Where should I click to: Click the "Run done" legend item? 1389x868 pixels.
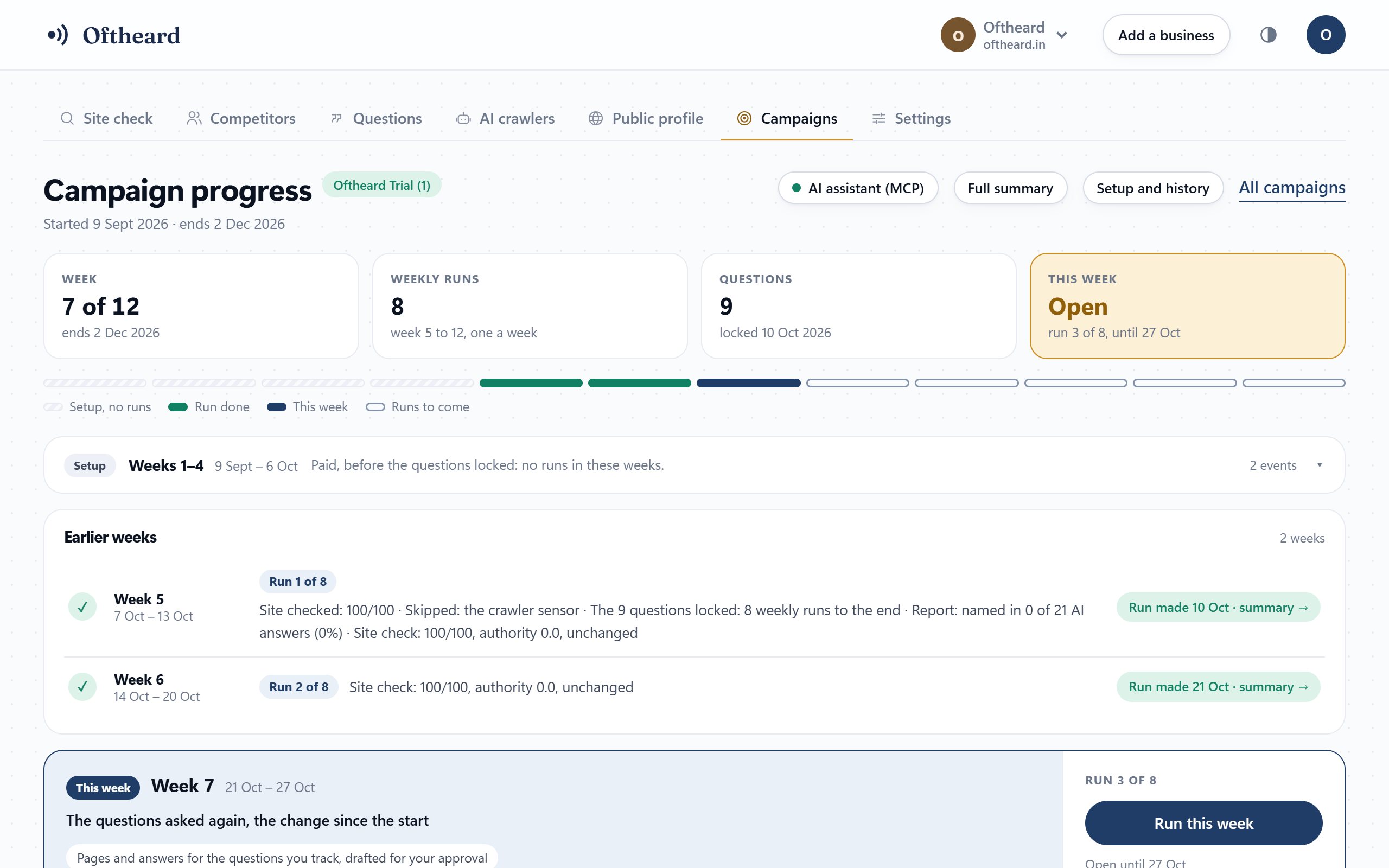(x=209, y=407)
